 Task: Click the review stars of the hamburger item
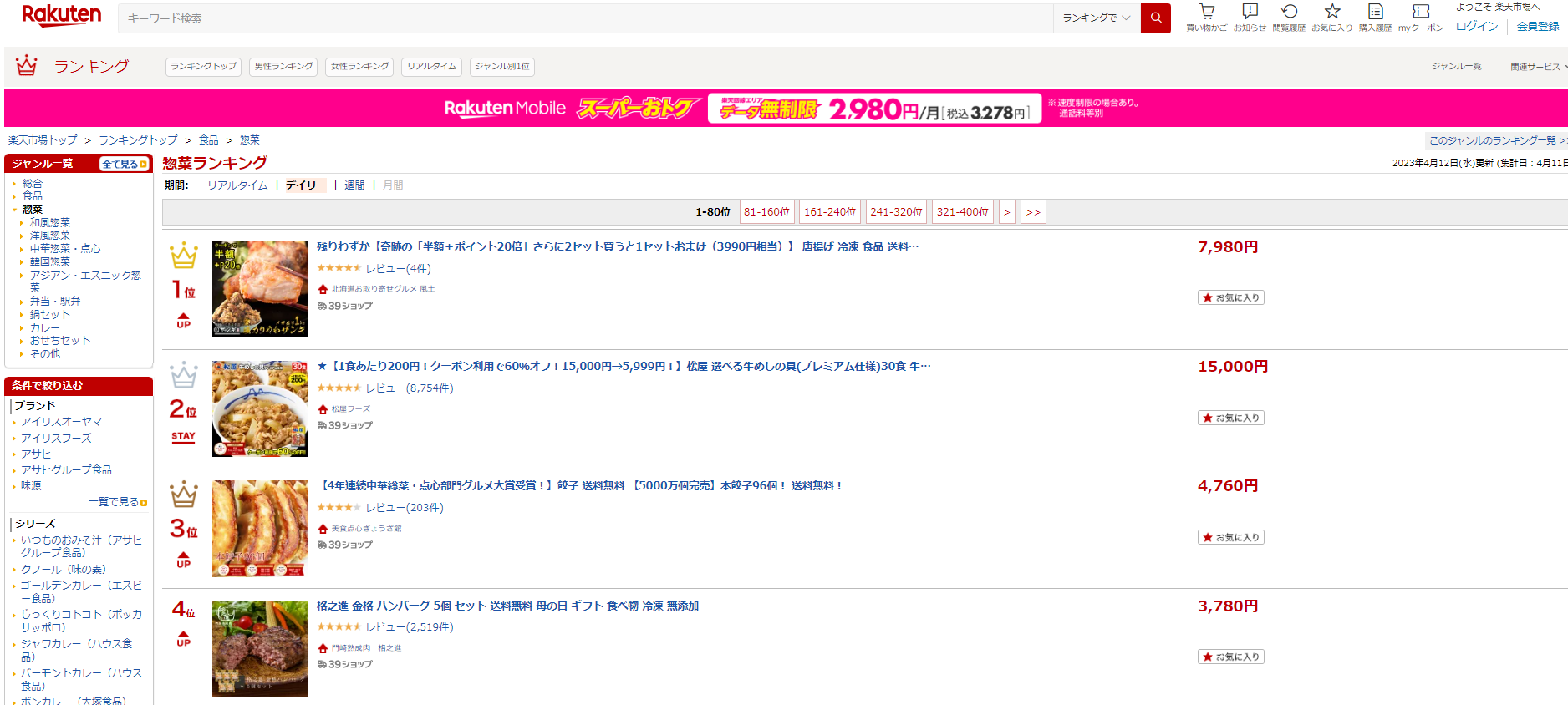pyautogui.click(x=339, y=626)
